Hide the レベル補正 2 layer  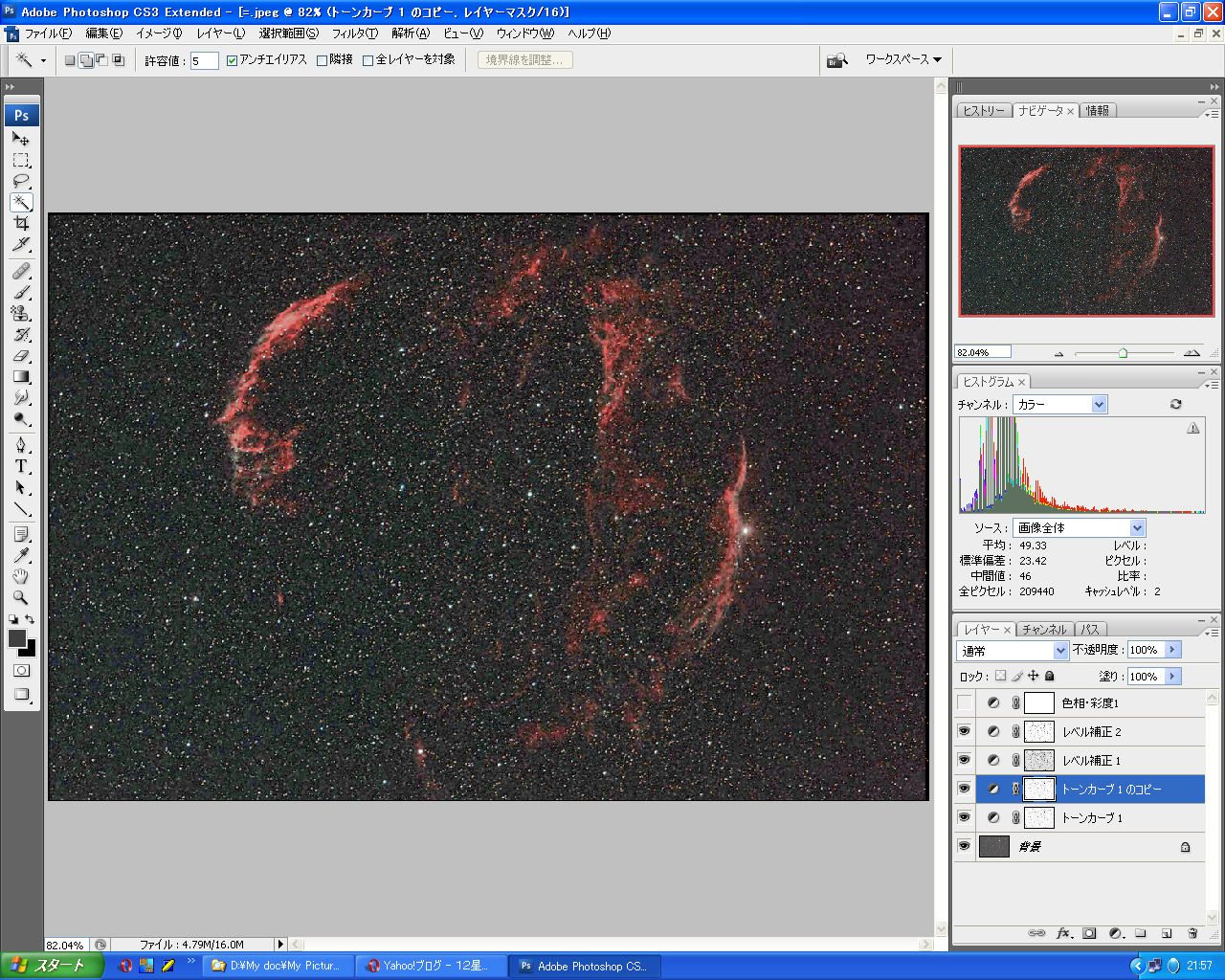(x=964, y=732)
